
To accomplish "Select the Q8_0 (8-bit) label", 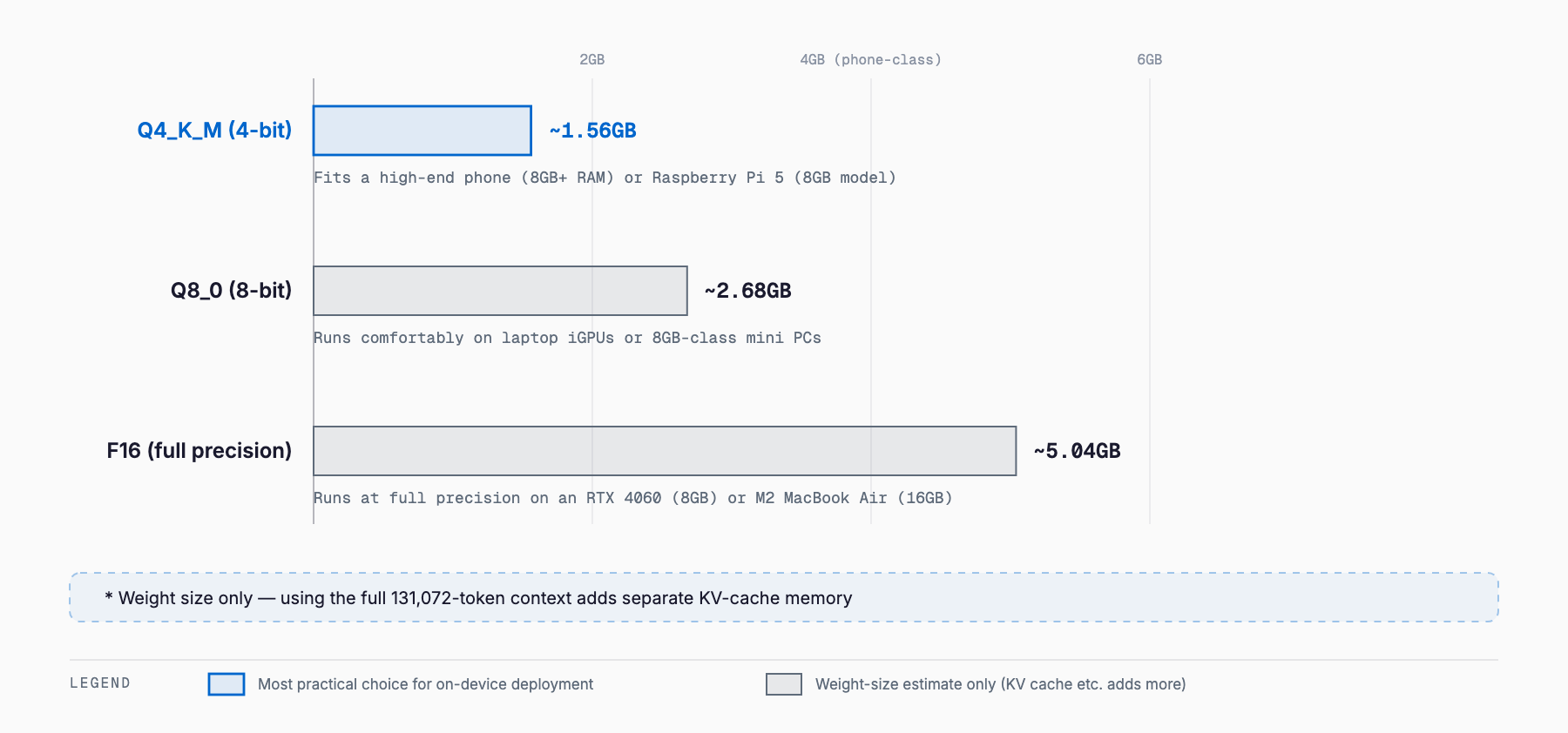I will pos(231,291).
